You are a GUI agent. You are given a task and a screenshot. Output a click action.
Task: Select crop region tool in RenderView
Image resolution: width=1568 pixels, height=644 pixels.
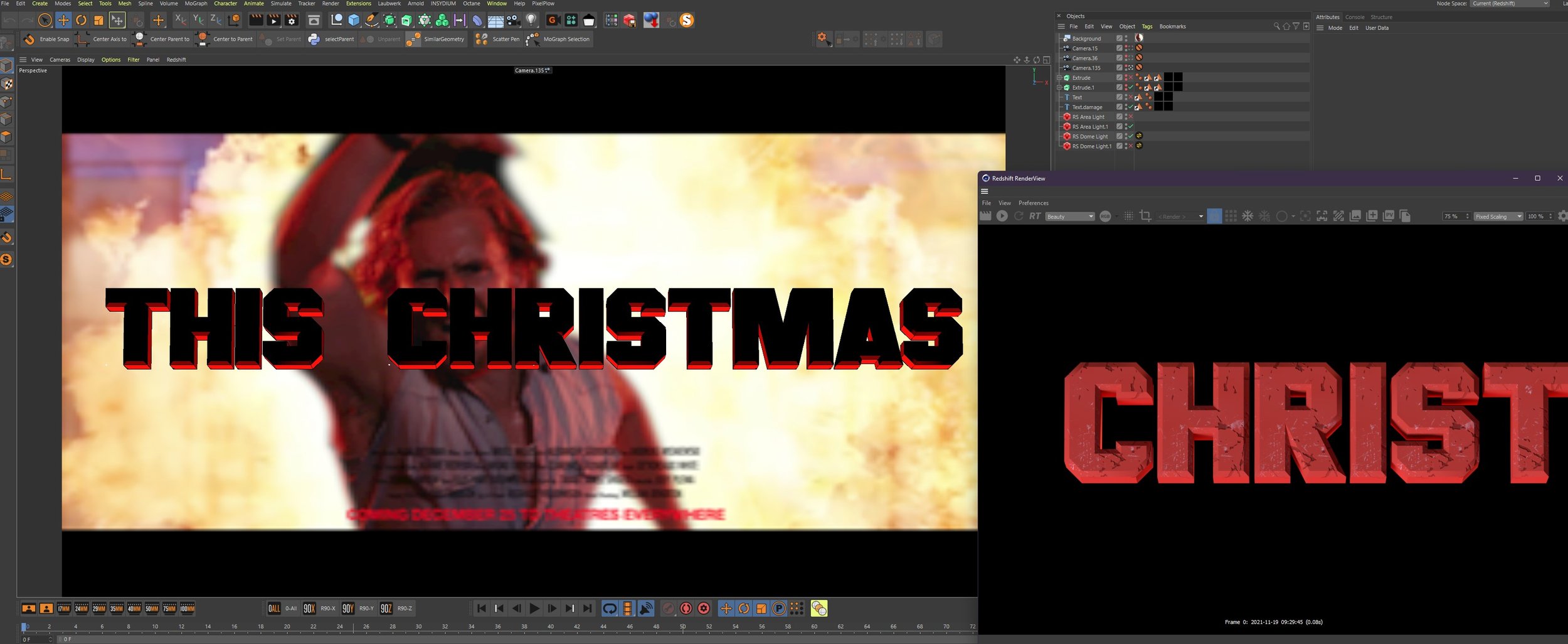point(1145,216)
